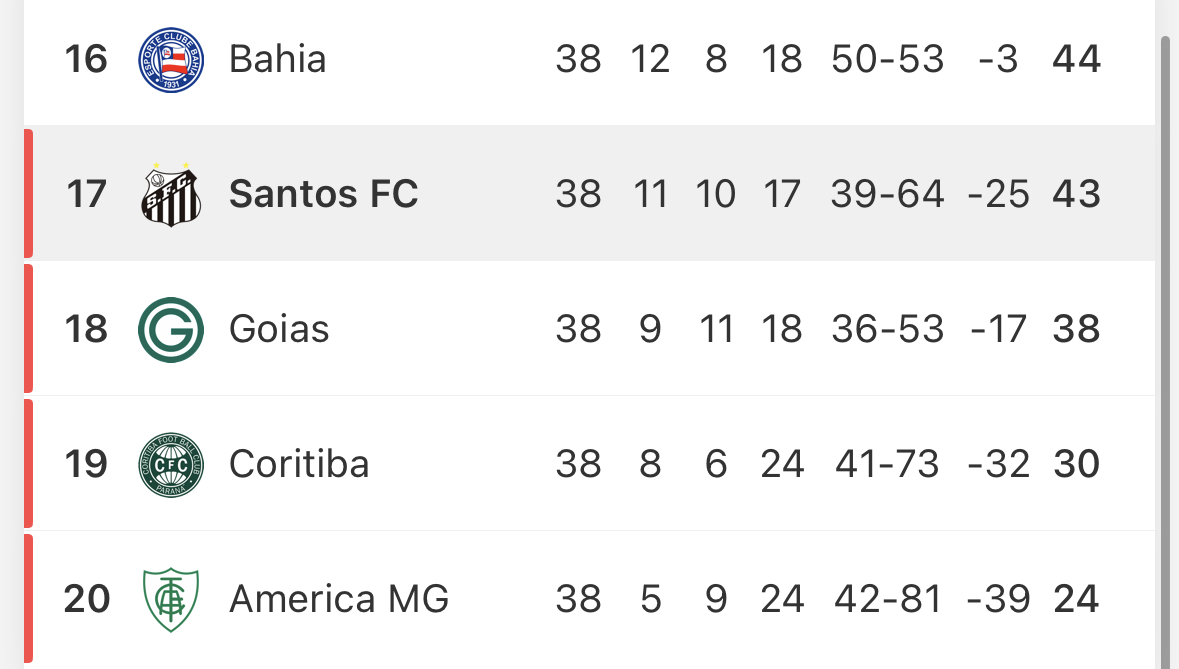Select the America MG team name

pyautogui.click(x=339, y=599)
